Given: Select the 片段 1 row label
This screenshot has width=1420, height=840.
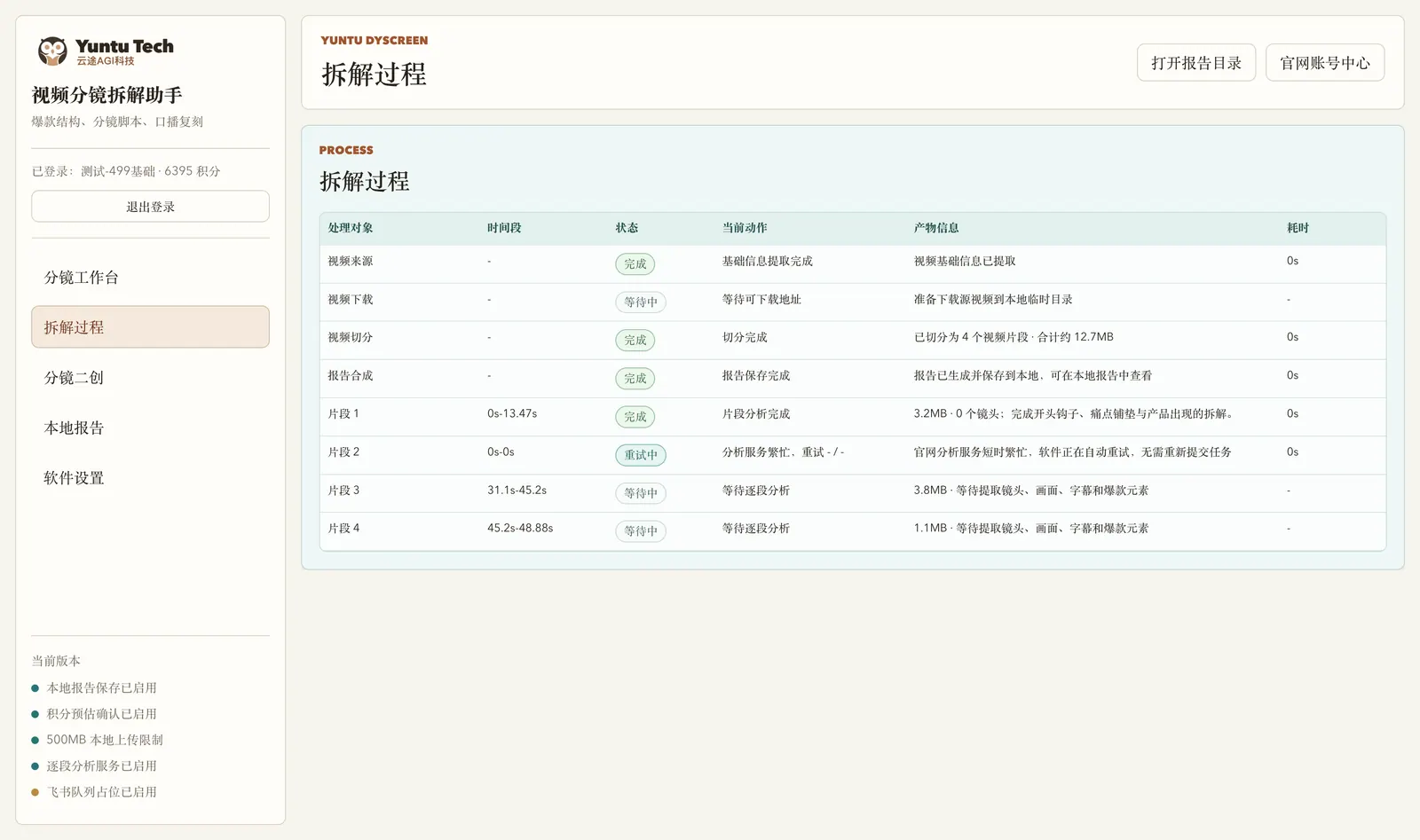Looking at the screenshot, I should point(343,413).
